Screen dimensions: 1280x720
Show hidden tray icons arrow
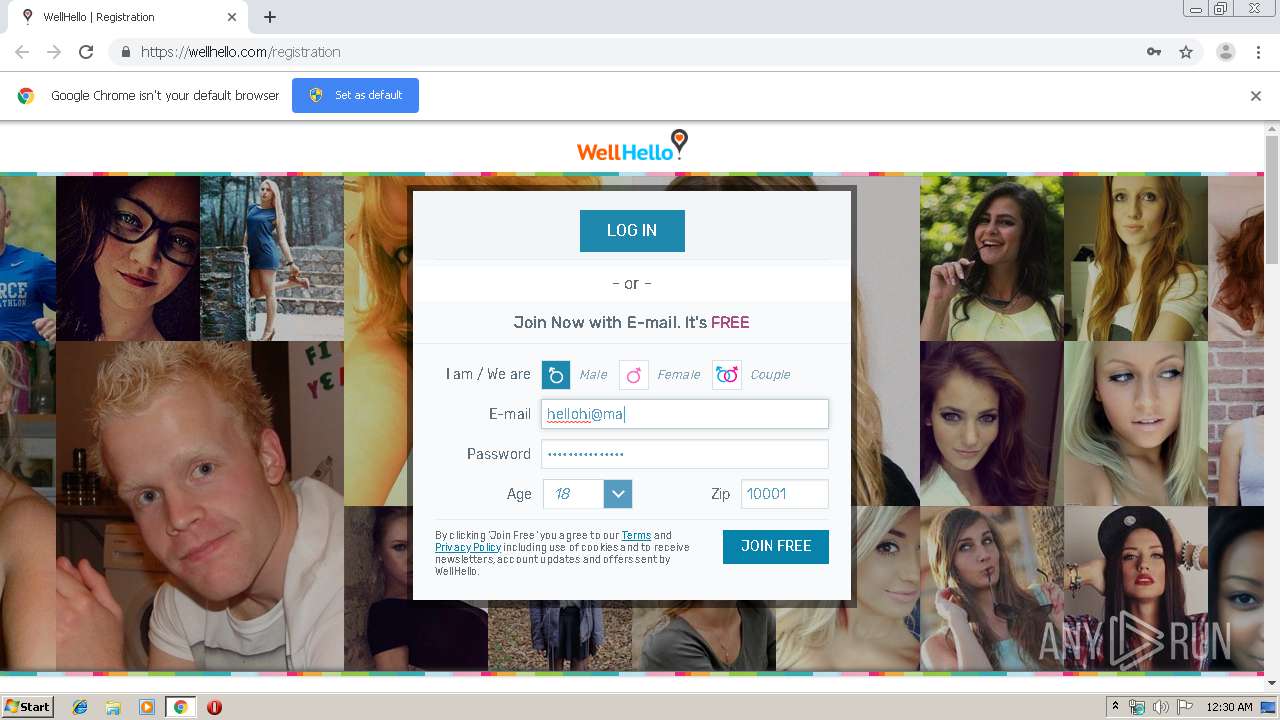pos(1116,707)
